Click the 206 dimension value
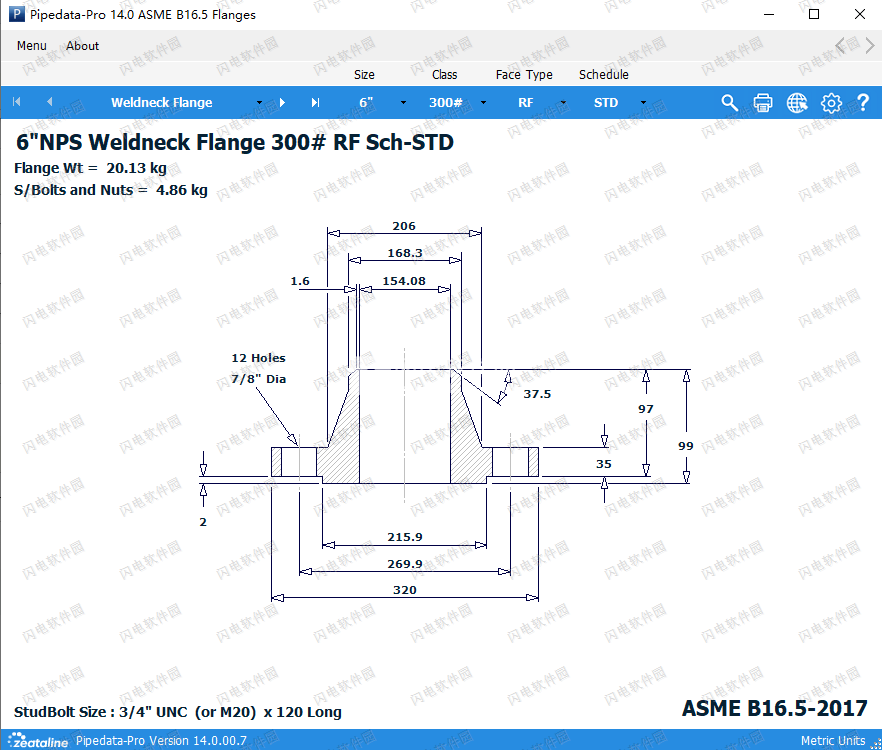Screen dimensions: 882x750 point(404,226)
